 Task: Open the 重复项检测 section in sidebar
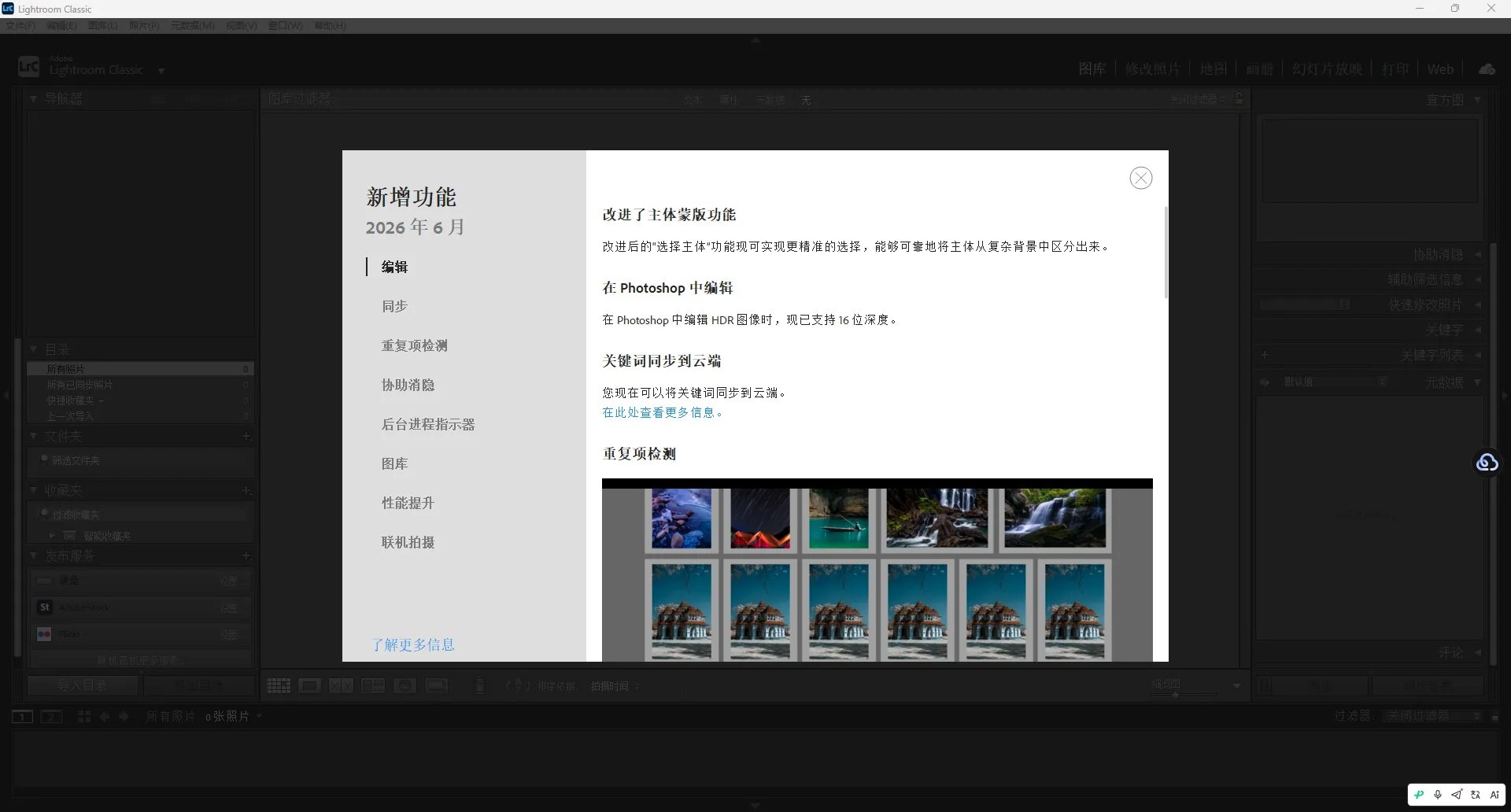coord(414,345)
